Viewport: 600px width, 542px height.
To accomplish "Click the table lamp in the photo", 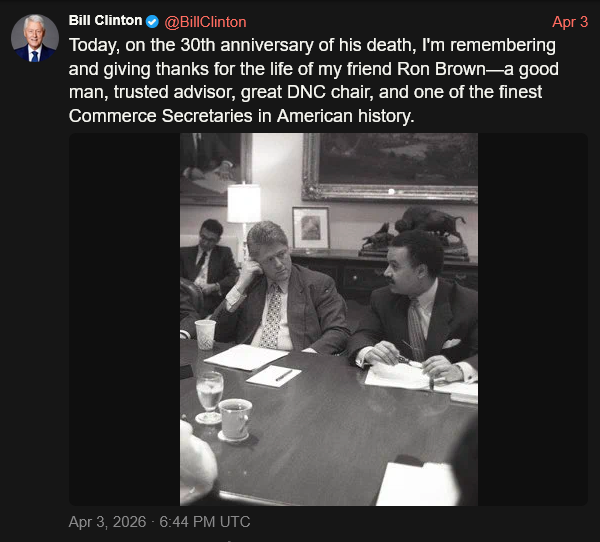I will coord(243,205).
